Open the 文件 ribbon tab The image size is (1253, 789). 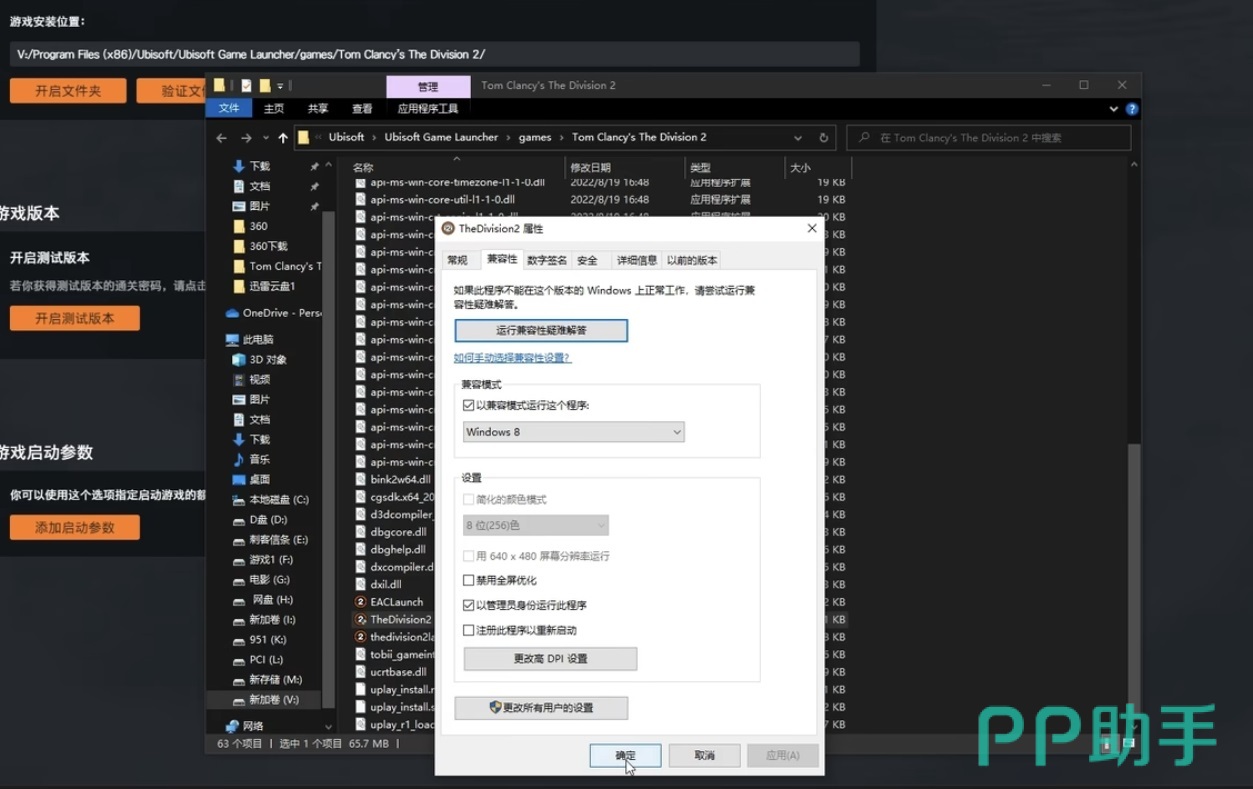(229, 108)
